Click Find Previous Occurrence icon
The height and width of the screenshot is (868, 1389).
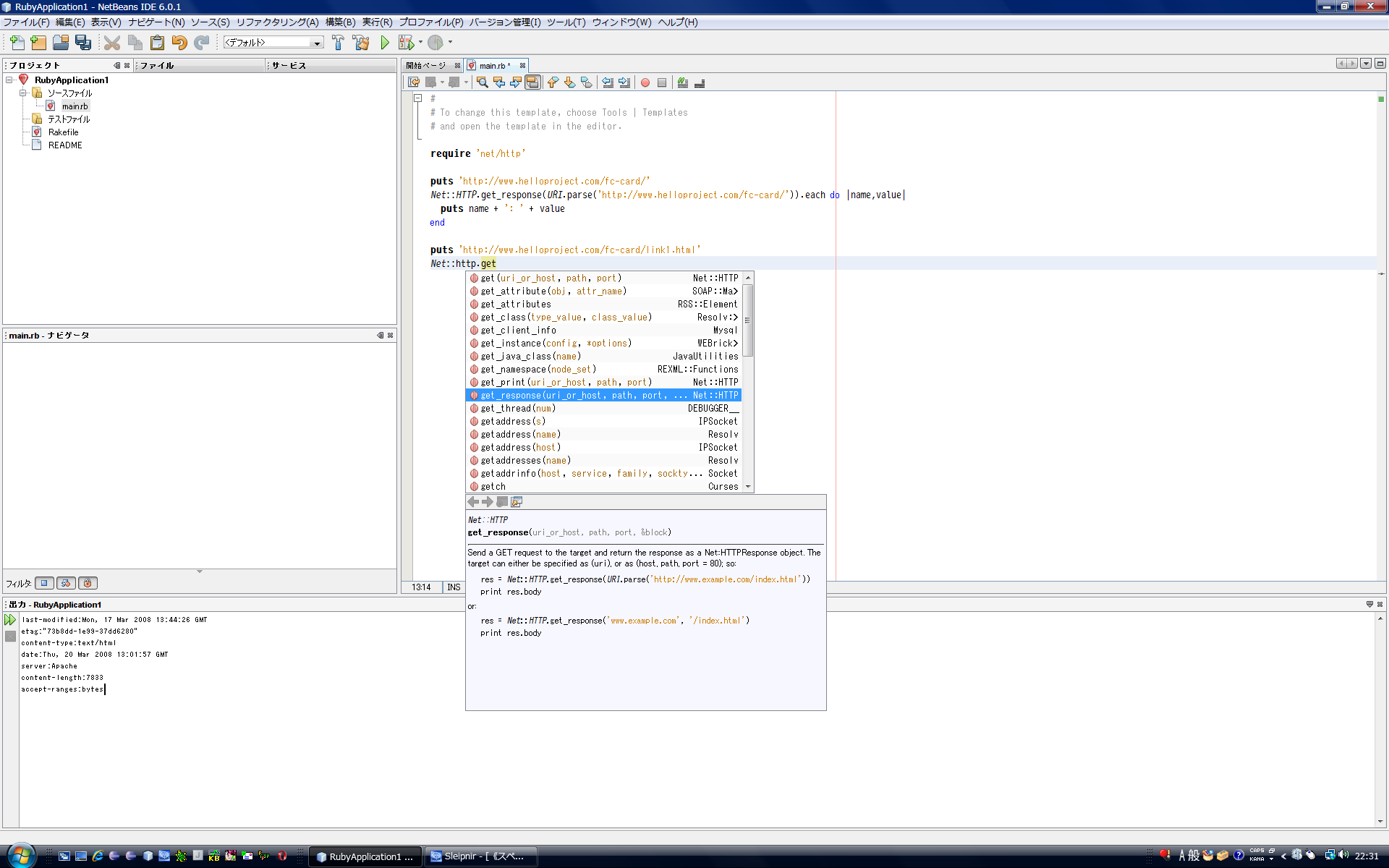[499, 82]
